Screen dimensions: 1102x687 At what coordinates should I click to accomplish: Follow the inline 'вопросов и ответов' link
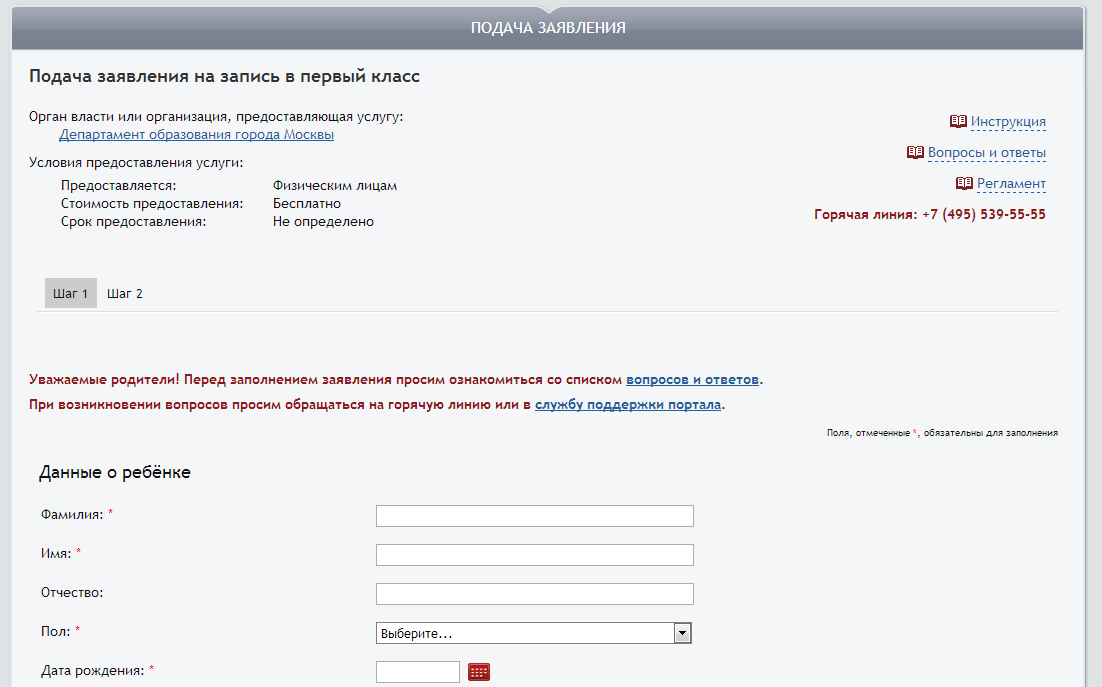[x=692, y=380]
